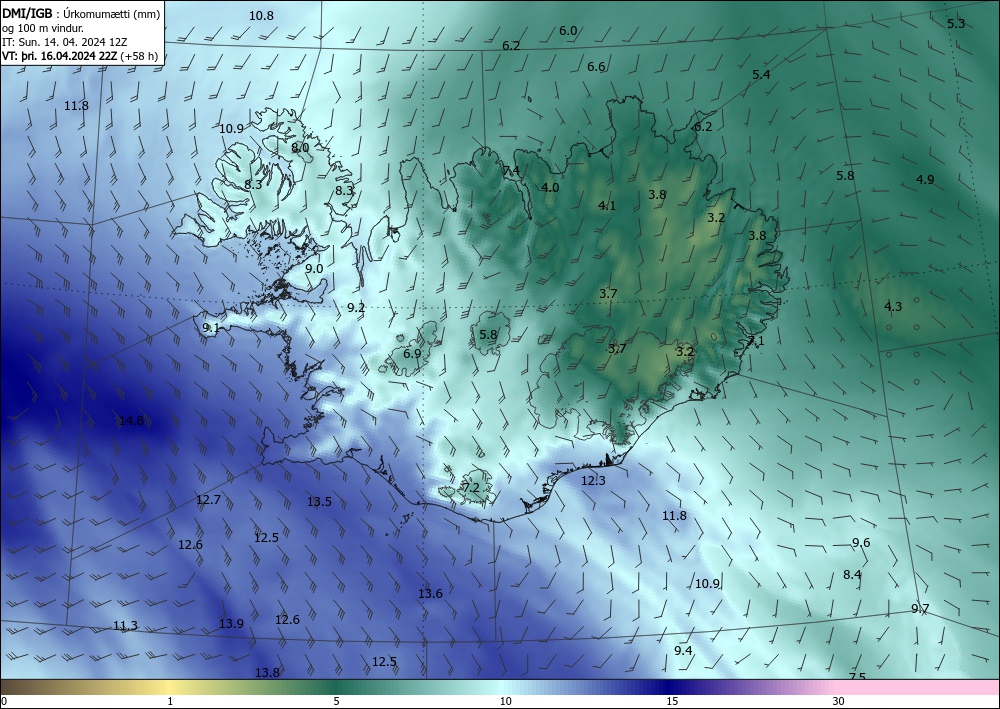Select the 13.6 value south offshore

pyautogui.click(x=430, y=594)
